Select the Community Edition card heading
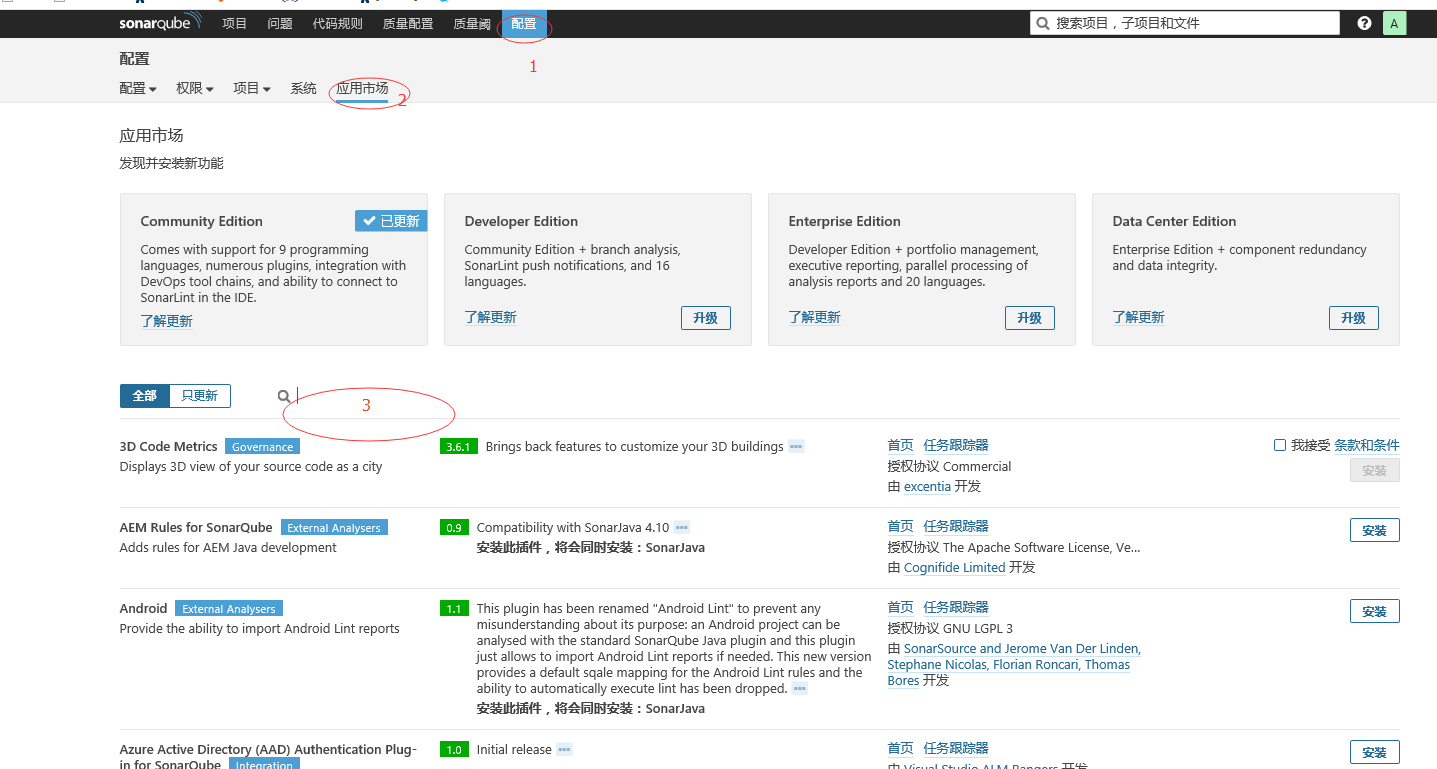 click(201, 221)
